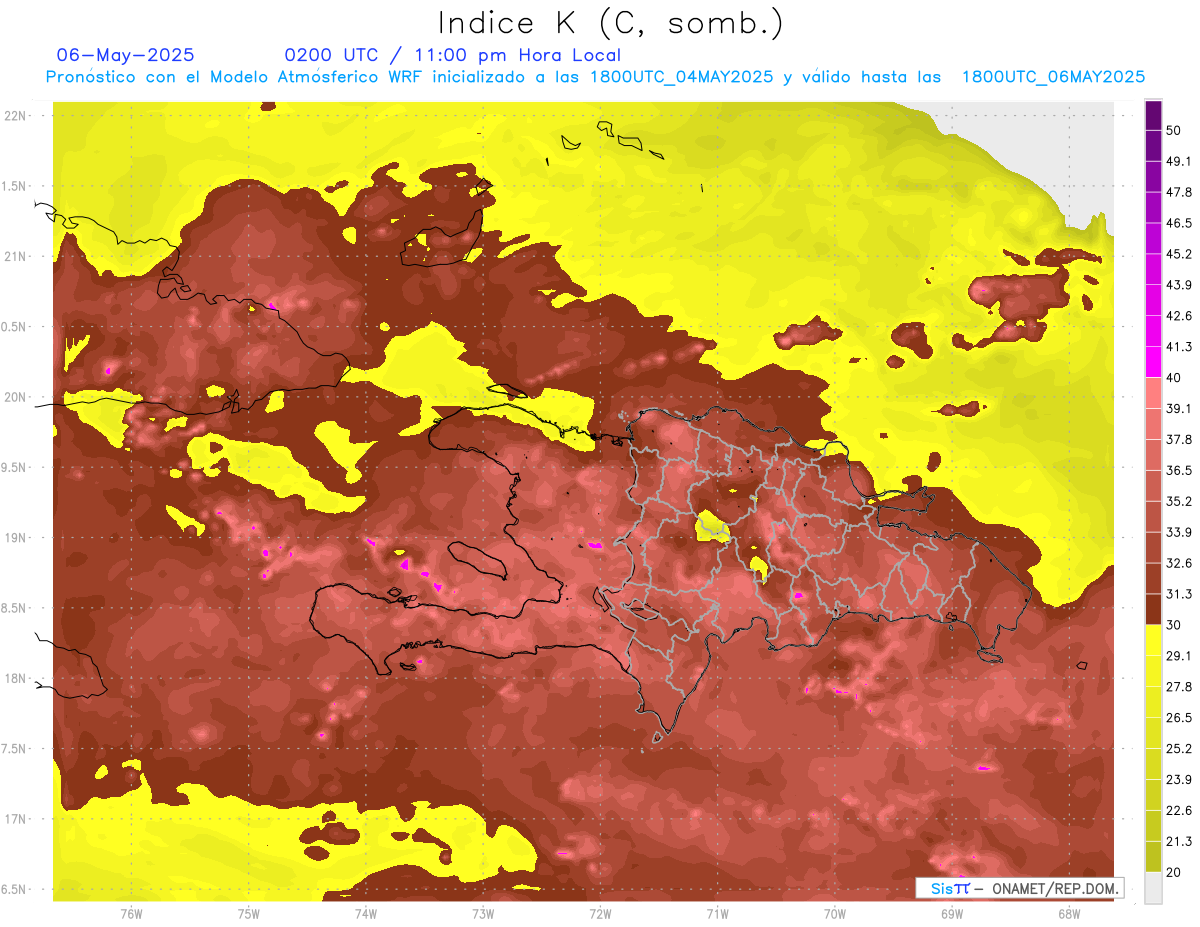Click colorbar value "23.9"
The width and height of the screenshot is (1200, 927).
point(1179,779)
